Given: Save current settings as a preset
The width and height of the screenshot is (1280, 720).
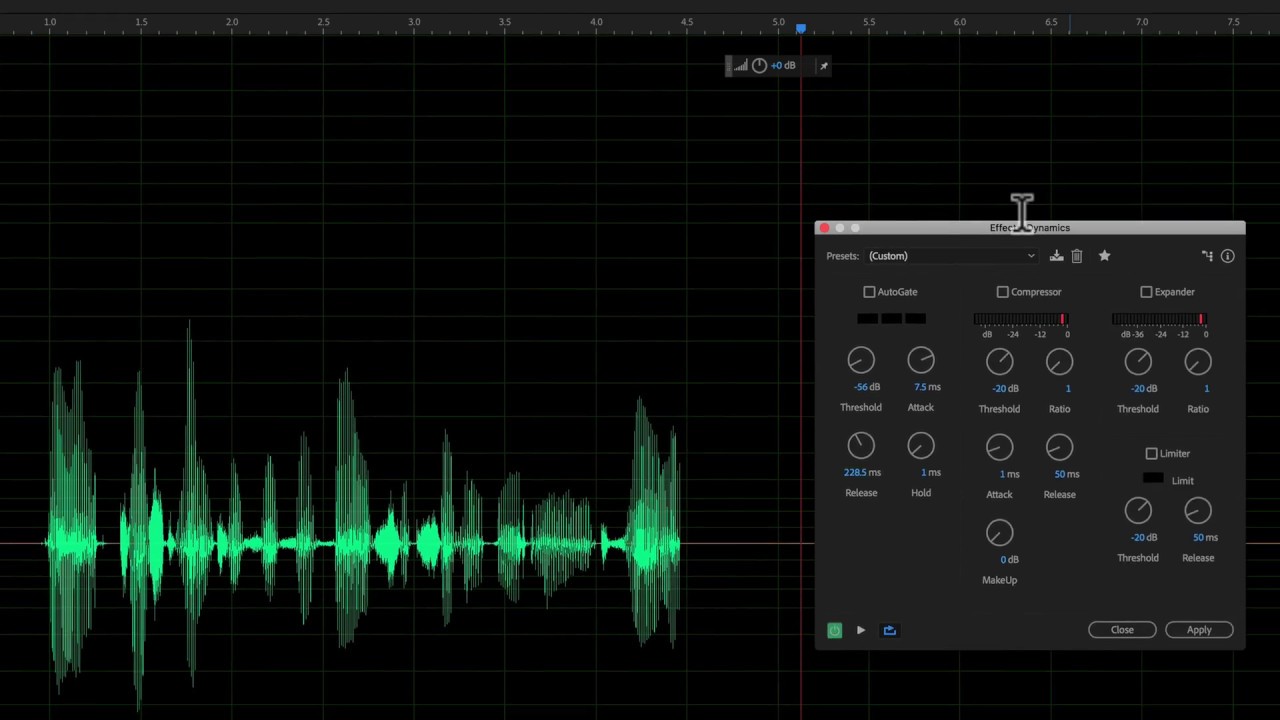Looking at the screenshot, I should coord(1056,256).
